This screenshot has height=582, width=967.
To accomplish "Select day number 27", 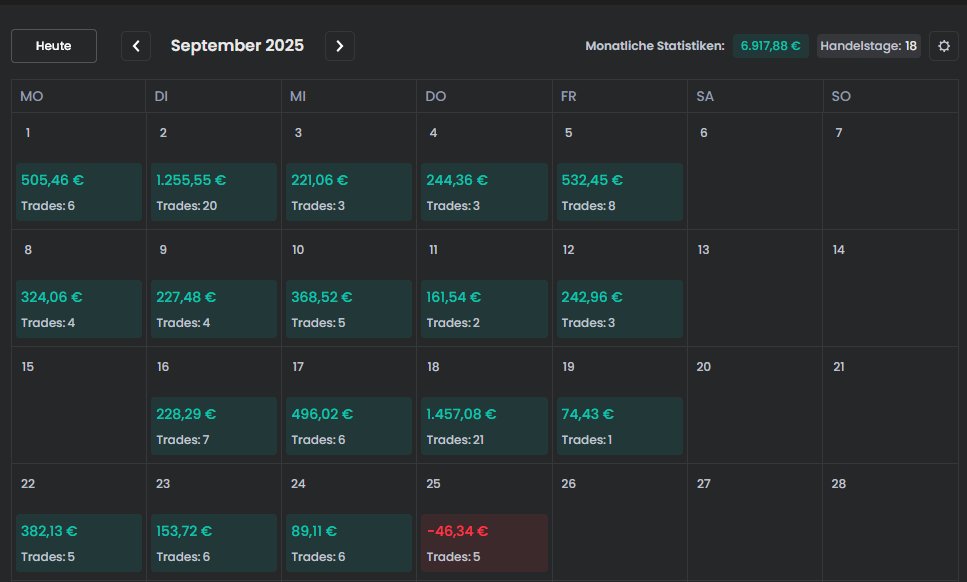I will click(704, 484).
